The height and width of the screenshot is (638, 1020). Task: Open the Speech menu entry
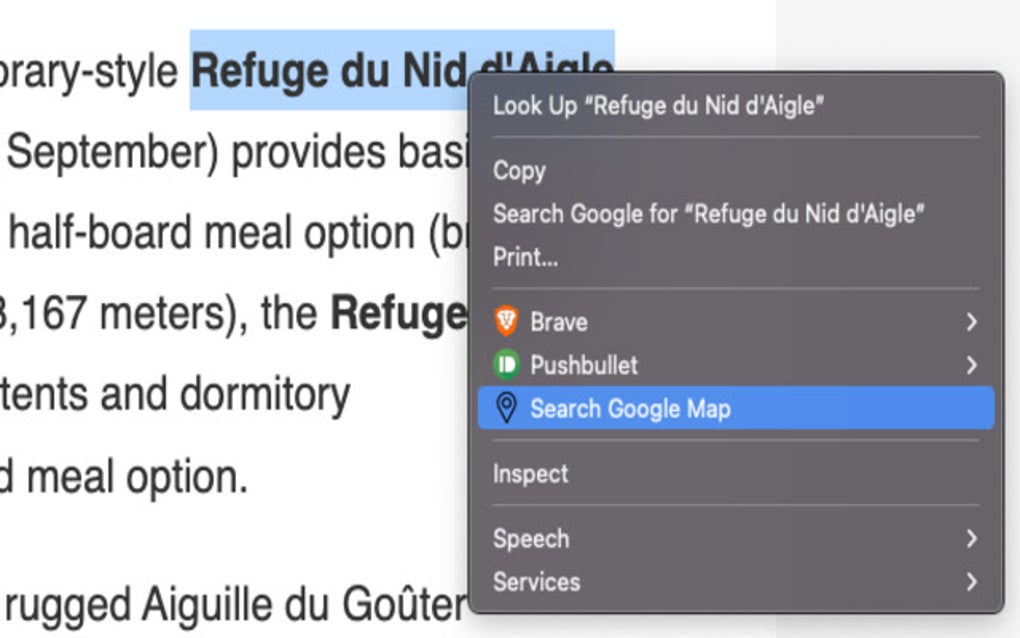coord(531,538)
